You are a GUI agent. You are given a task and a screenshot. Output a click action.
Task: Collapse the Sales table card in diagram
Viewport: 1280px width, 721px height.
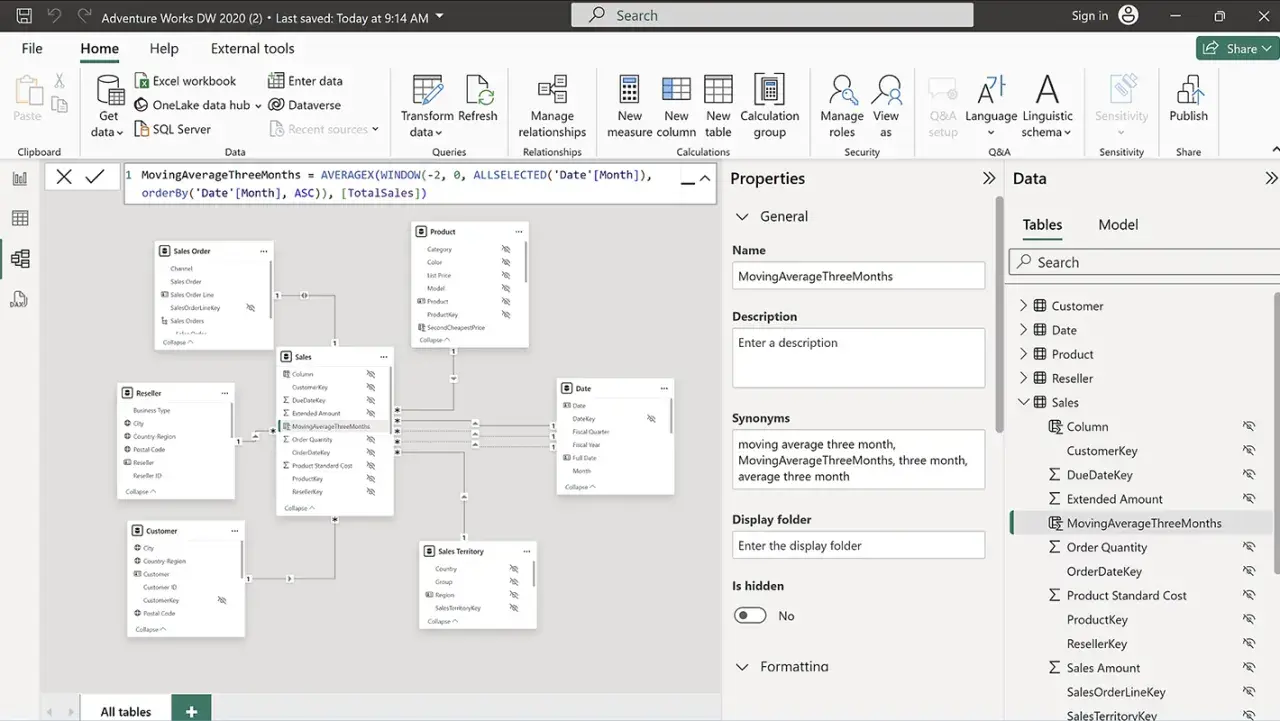pos(299,508)
